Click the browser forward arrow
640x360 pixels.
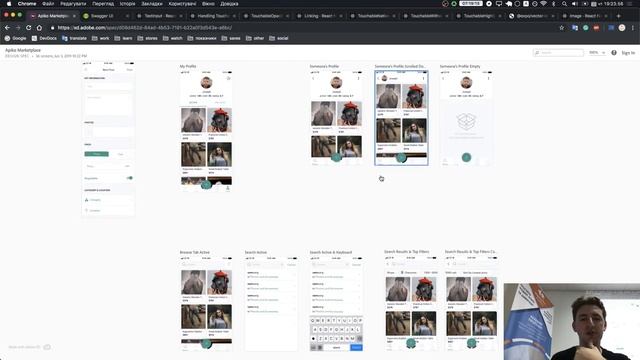pyautogui.click(x=18, y=28)
